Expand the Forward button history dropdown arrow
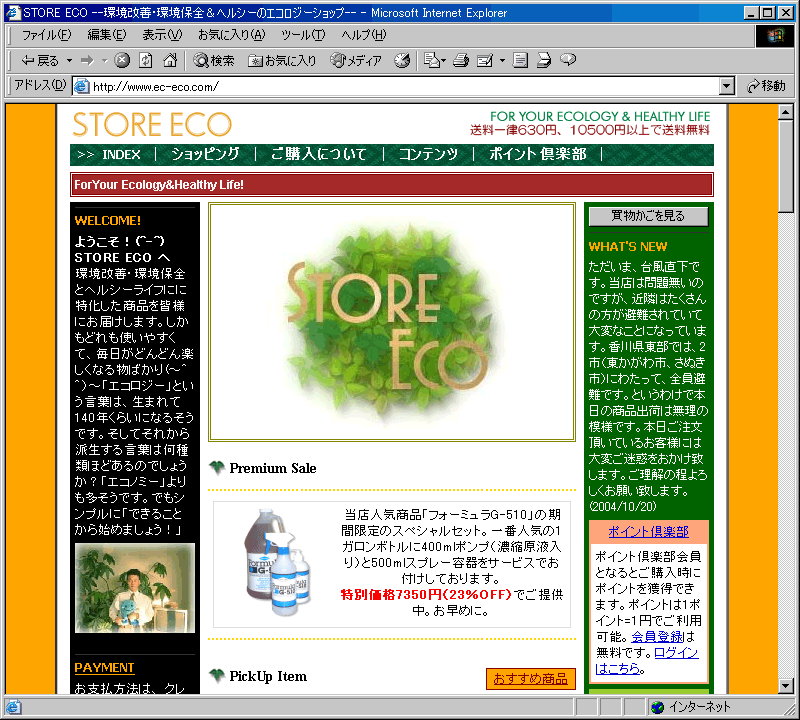This screenshot has height=720, width=800. click(x=105, y=61)
